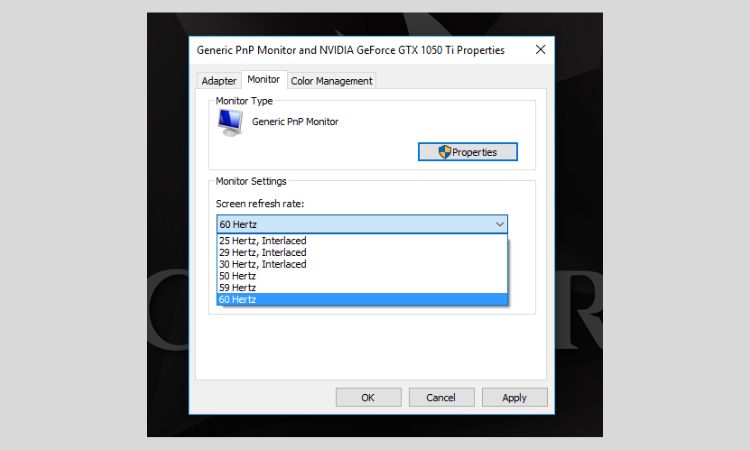
Task: Select highlighted 60 Hertz list option
Action: 362,299
